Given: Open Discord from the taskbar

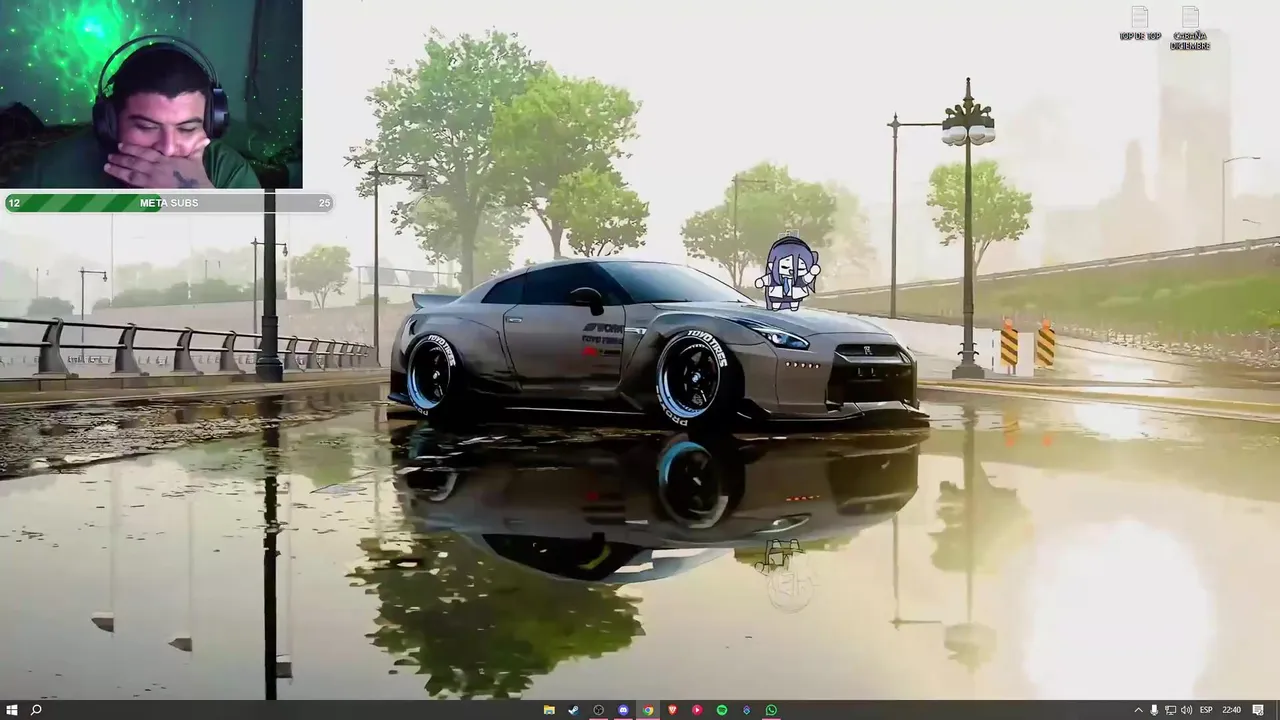Looking at the screenshot, I should [x=624, y=710].
